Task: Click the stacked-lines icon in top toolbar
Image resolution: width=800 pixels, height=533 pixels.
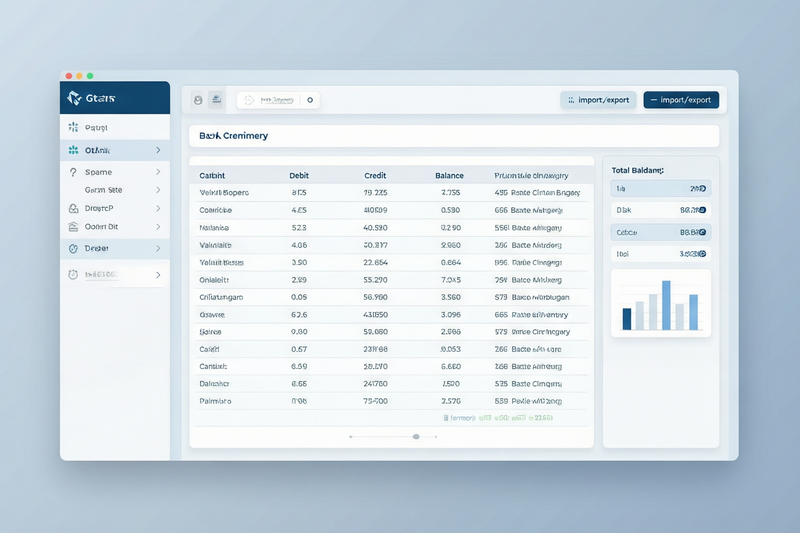Action: click(216, 100)
